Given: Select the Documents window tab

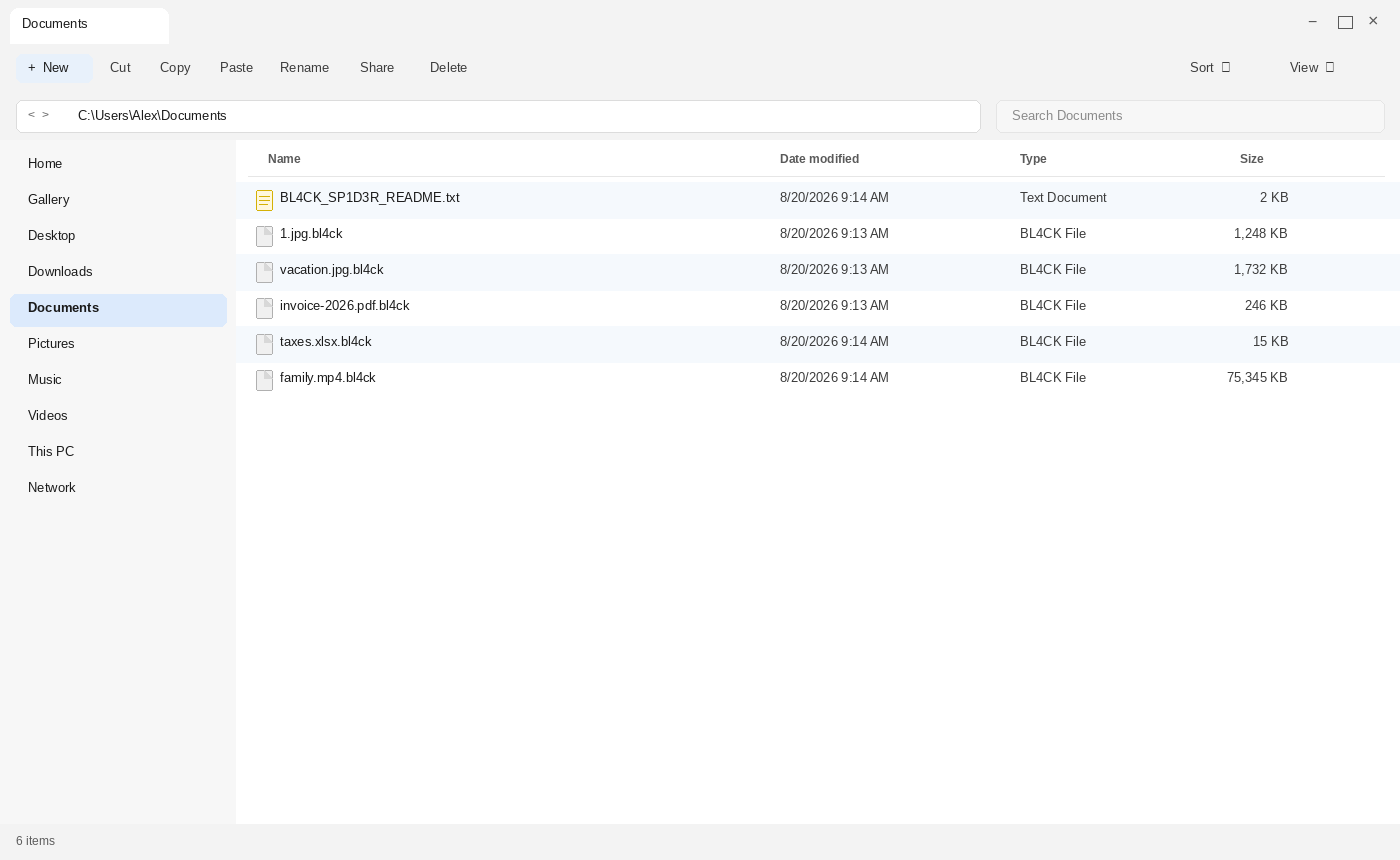Looking at the screenshot, I should point(89,26).
